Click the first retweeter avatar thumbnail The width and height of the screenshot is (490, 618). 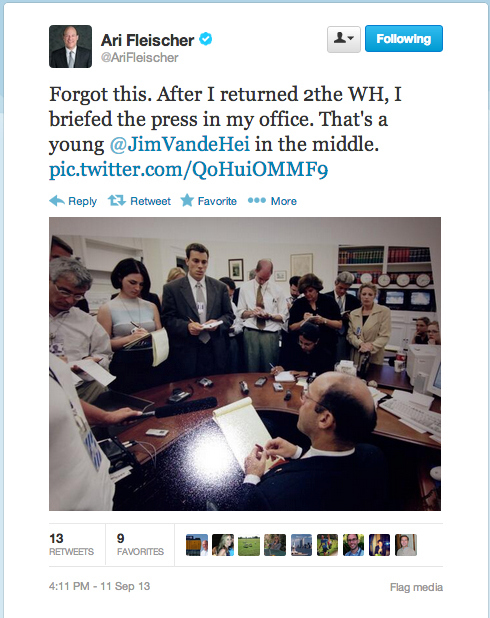point(197,545)
